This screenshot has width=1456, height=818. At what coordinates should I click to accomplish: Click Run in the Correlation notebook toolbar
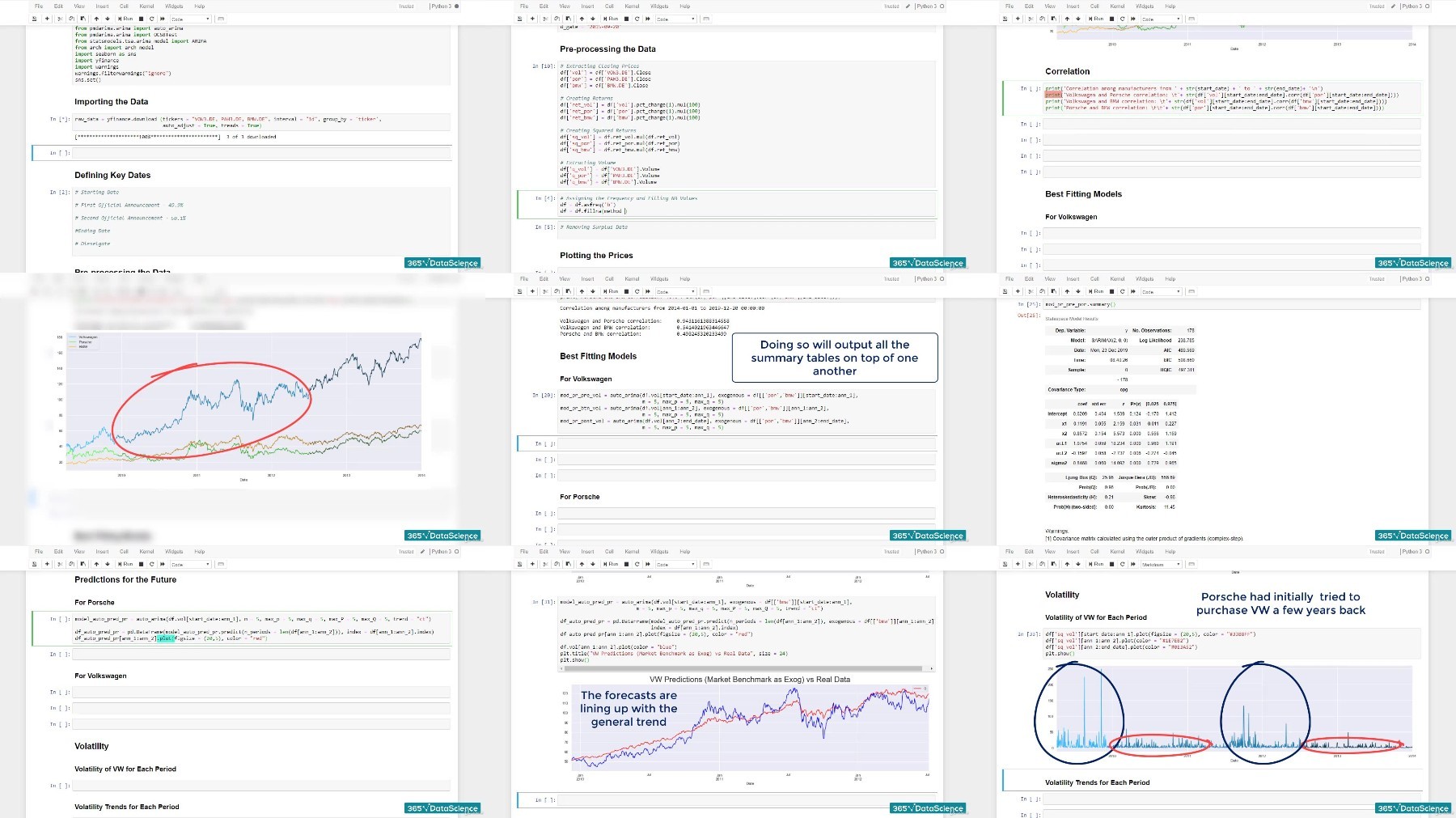(x=1096, y=19)
